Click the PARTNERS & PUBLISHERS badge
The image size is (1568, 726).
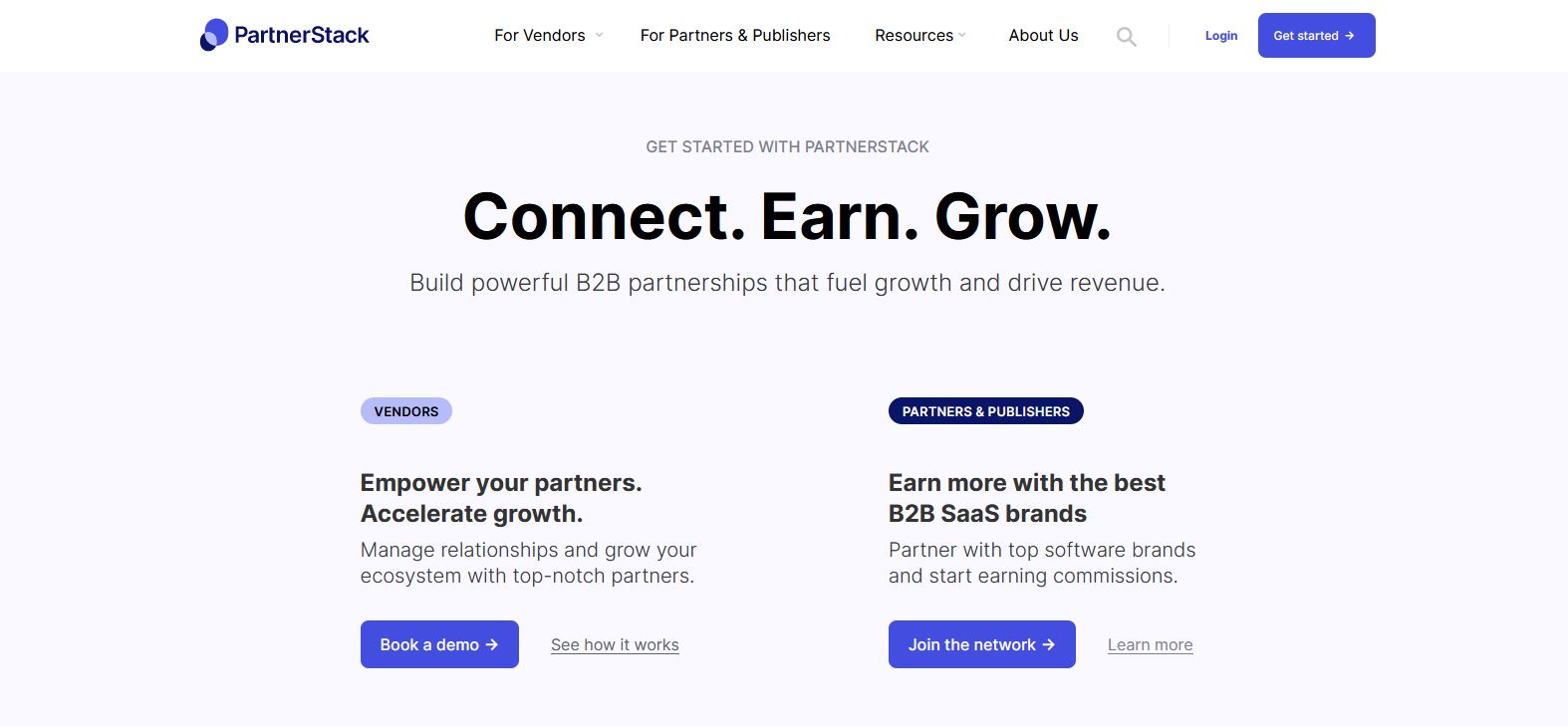point(985,411)
